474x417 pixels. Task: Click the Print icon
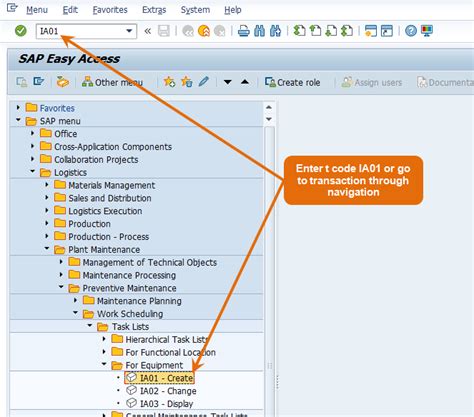coord(244,31)
